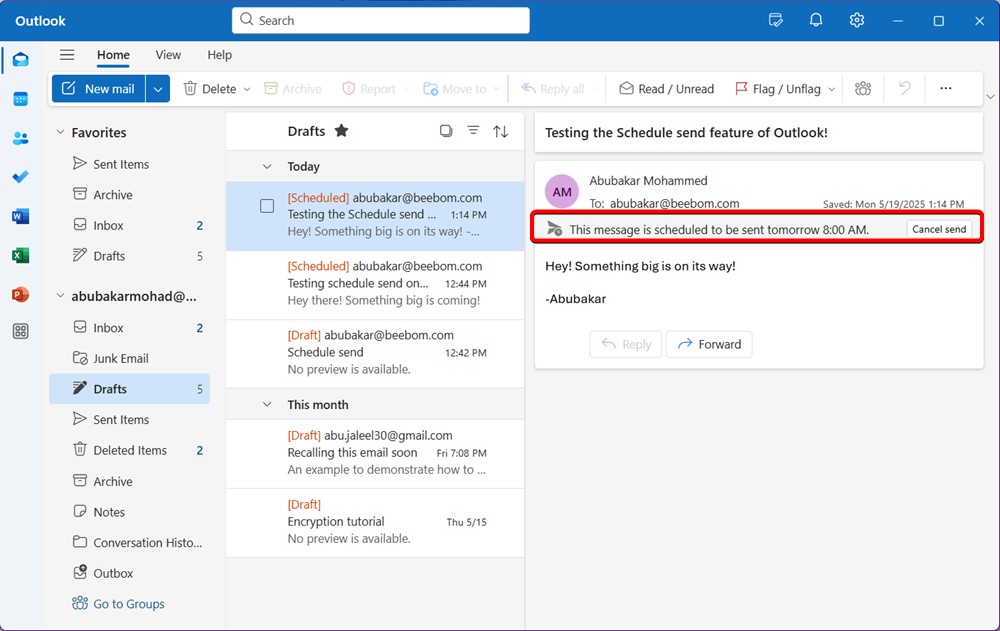Open PowerPoint from the app rail

(20, 293)
